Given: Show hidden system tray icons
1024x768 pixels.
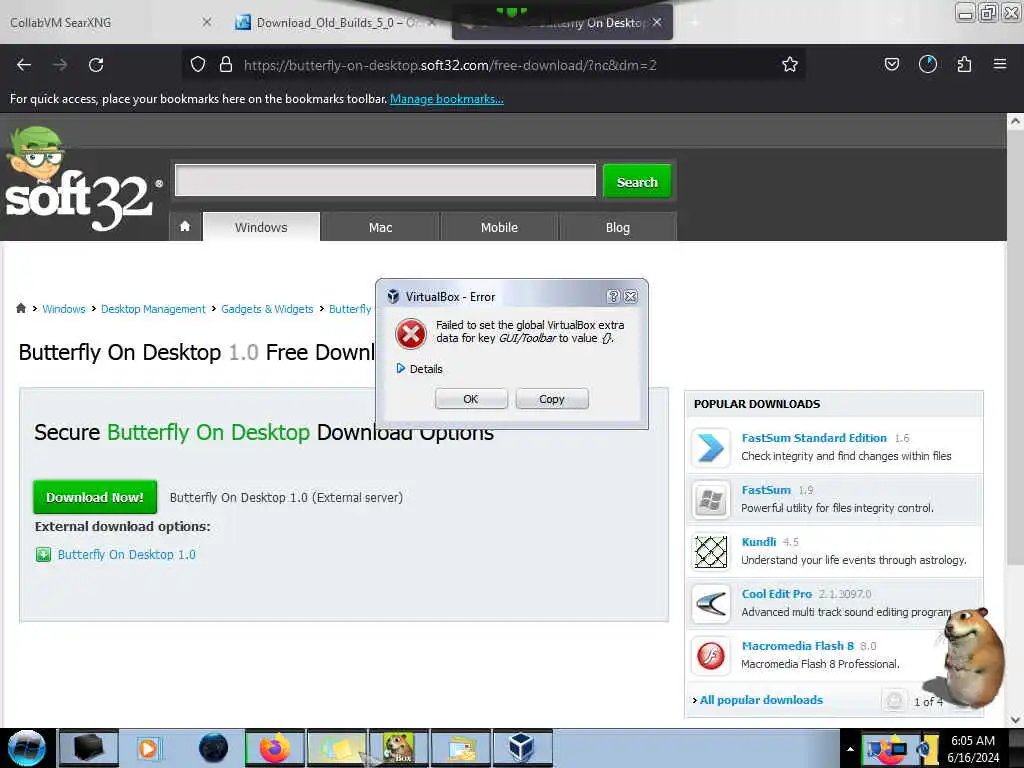Looking at the screenshot, I should tap(850, 749).
